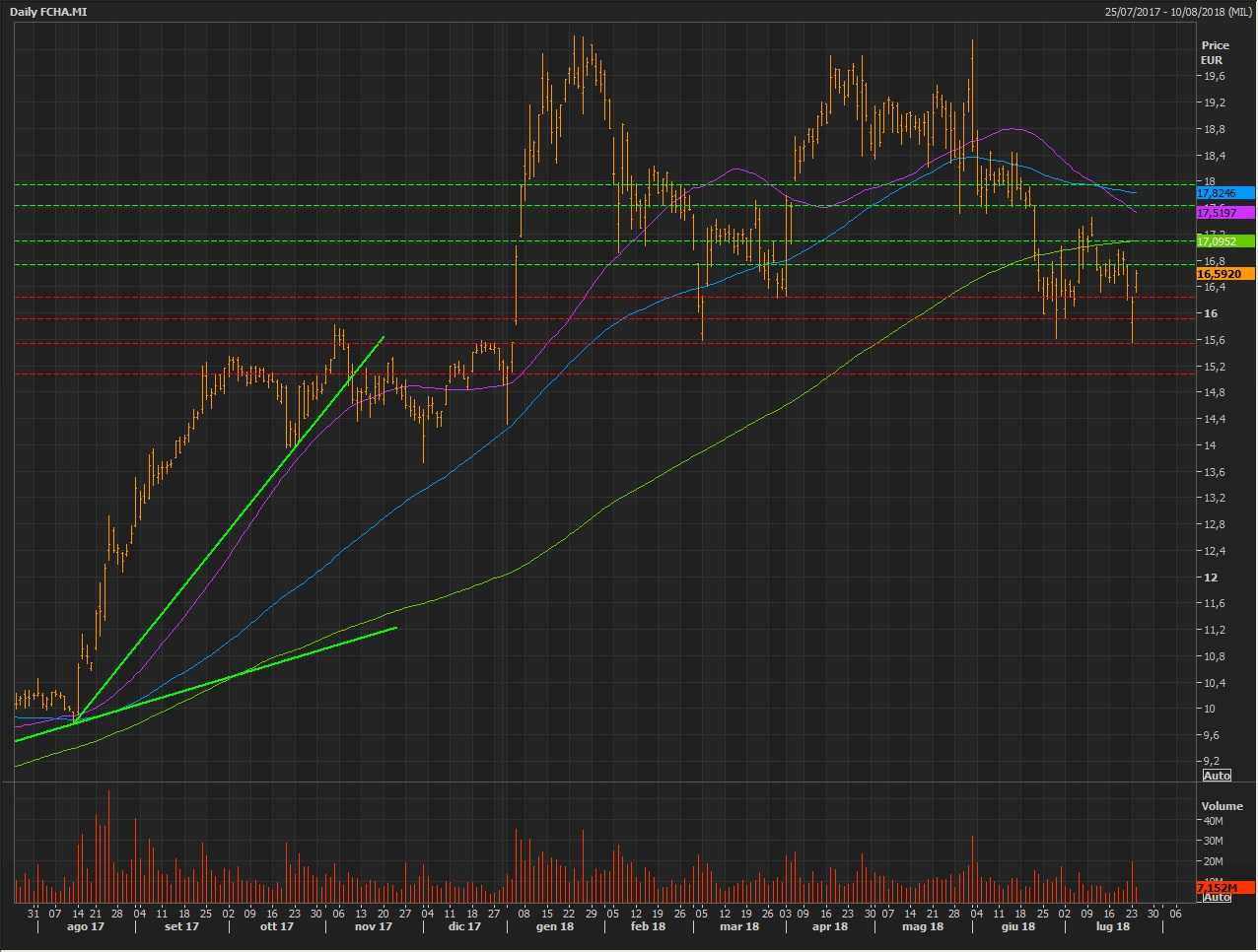This screenshot has width=1258, height=952.
Task: Select the magenta 17,5197 moving average label
Action: click(x=1224, y=213)
